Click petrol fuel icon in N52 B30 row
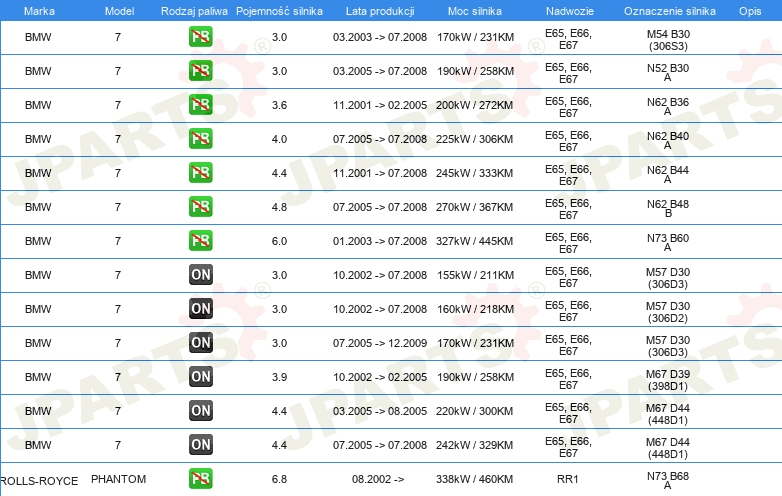782x496 pixels. click(200, 71)
